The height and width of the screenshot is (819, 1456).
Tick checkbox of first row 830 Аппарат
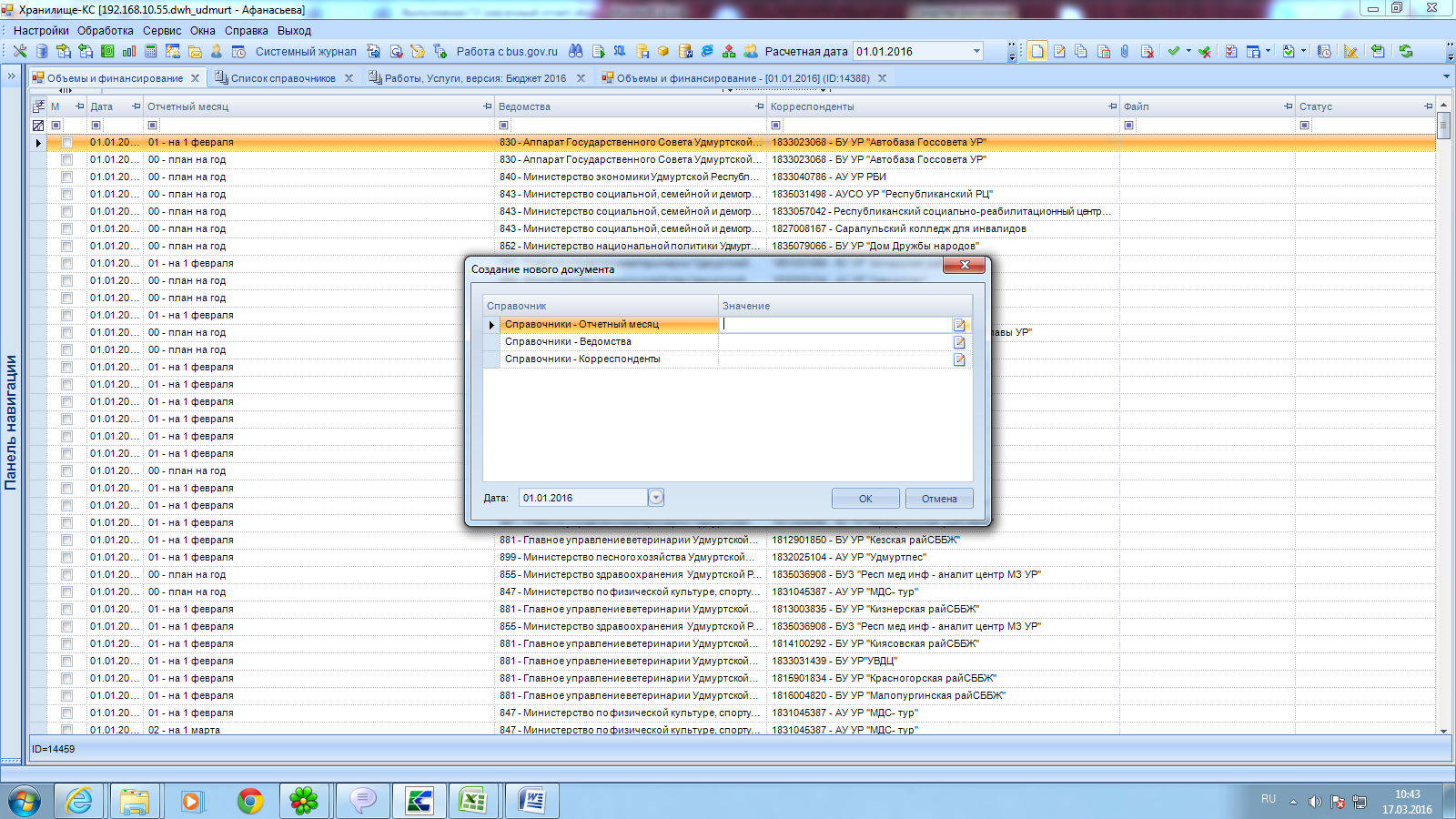pos(66,143)
